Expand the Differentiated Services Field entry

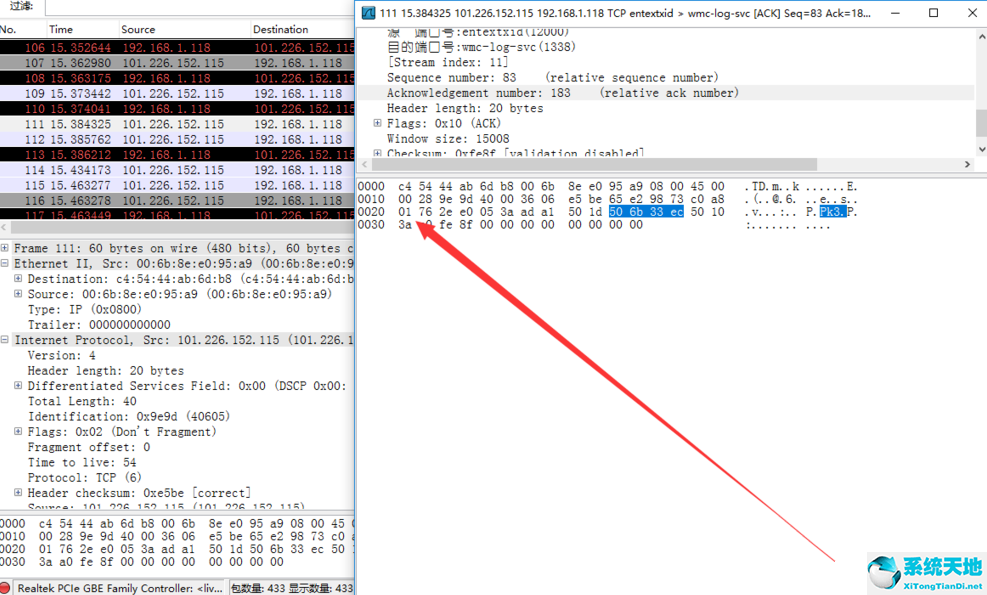pyautogui.click(x=17, y=385)
